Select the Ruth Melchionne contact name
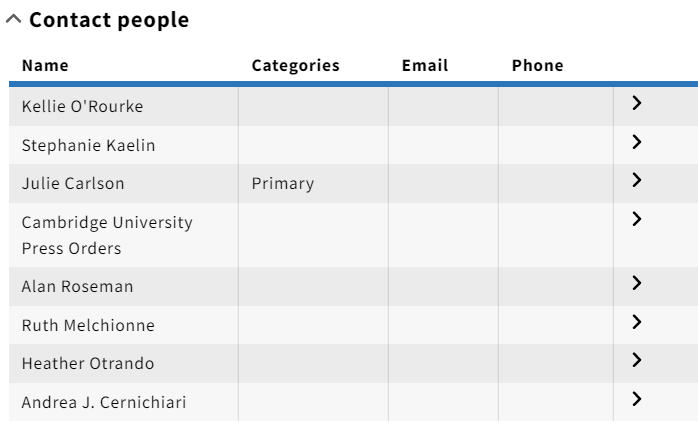Screen dimensions: 698x426 pyautogui.click(x=88, y=325)
